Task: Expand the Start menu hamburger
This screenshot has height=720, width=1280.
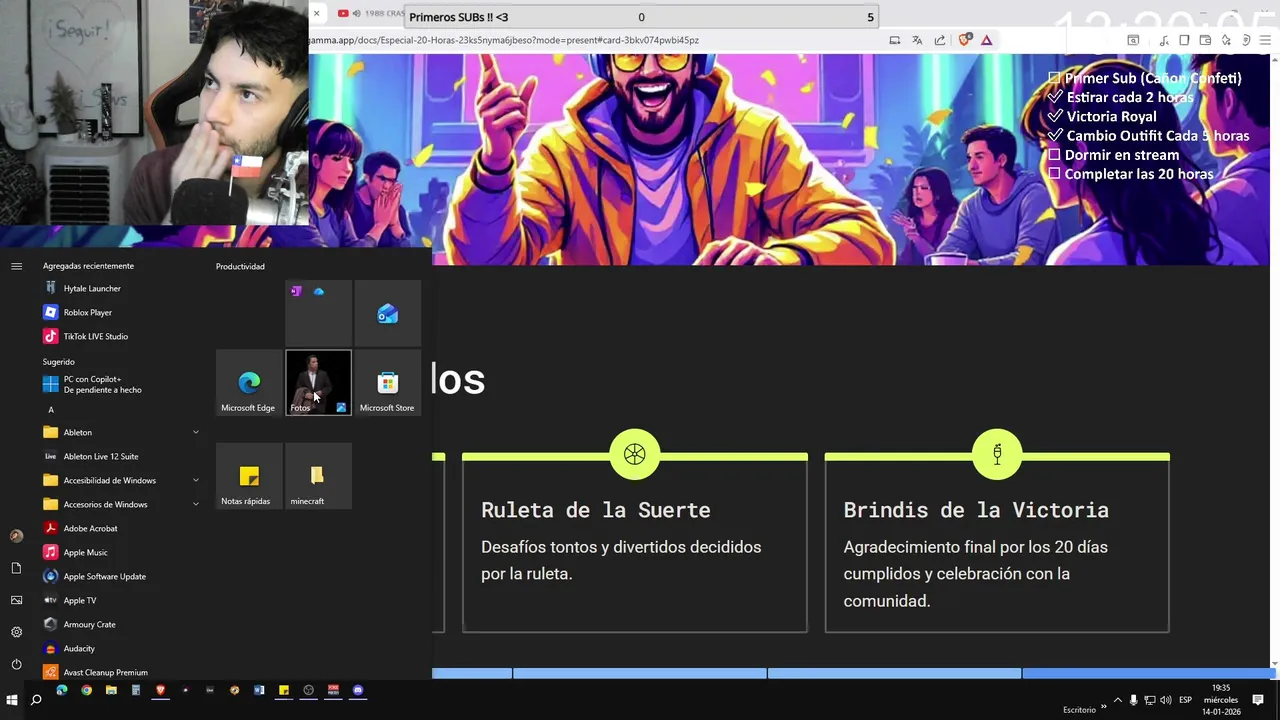Action: (16, 266)
